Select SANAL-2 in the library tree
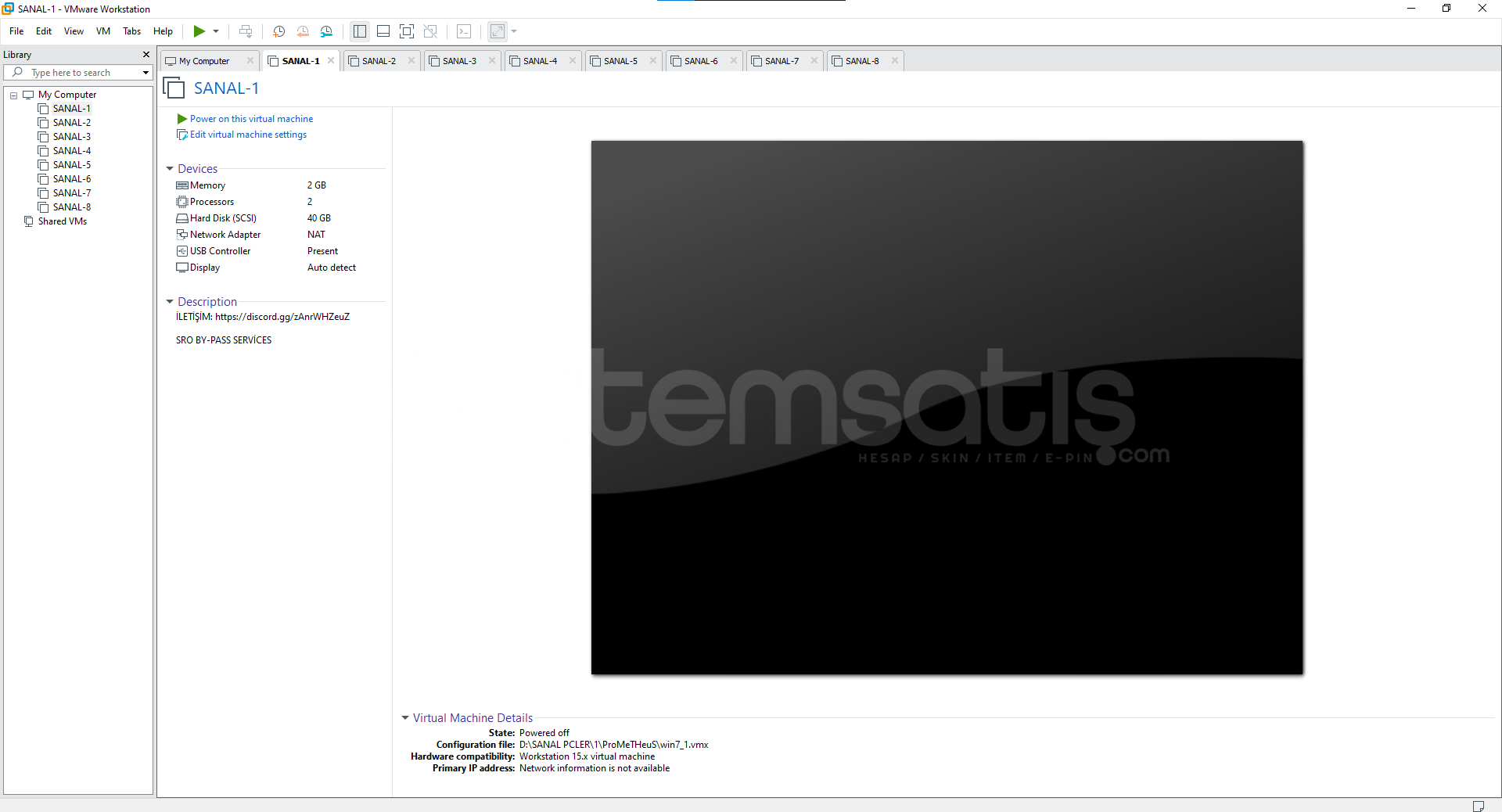Image resolution: width=1502 pixels, height=812 pixels. tap(72, 123)
